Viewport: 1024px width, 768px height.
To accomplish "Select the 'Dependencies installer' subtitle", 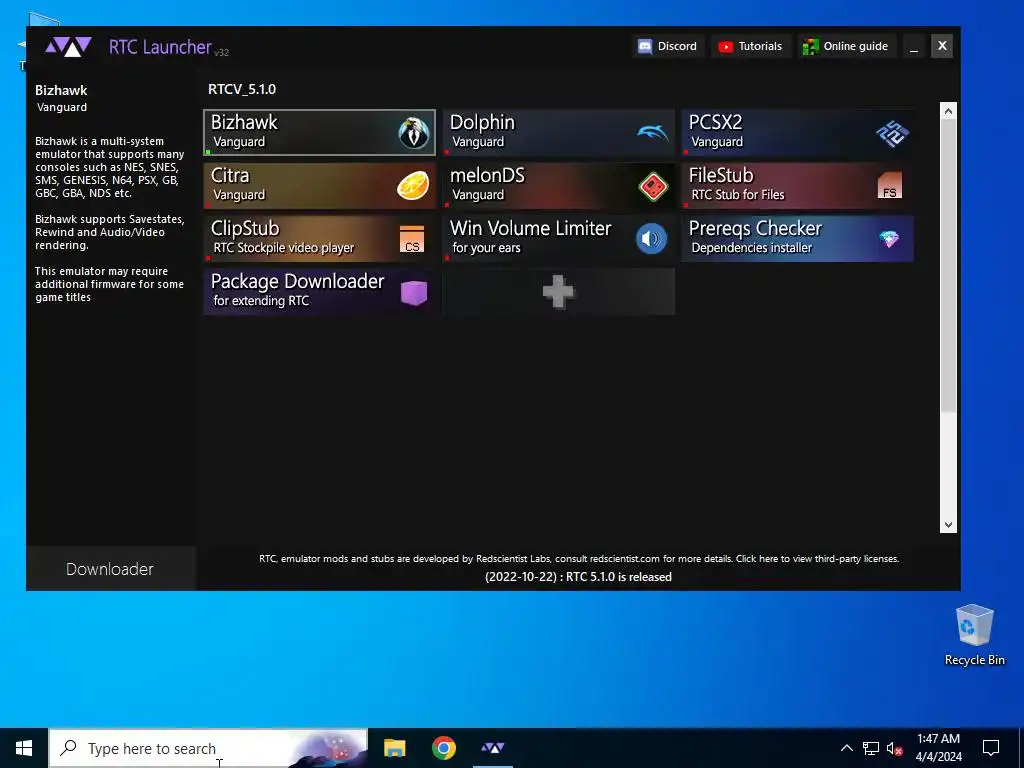I will tap(752, 248).
